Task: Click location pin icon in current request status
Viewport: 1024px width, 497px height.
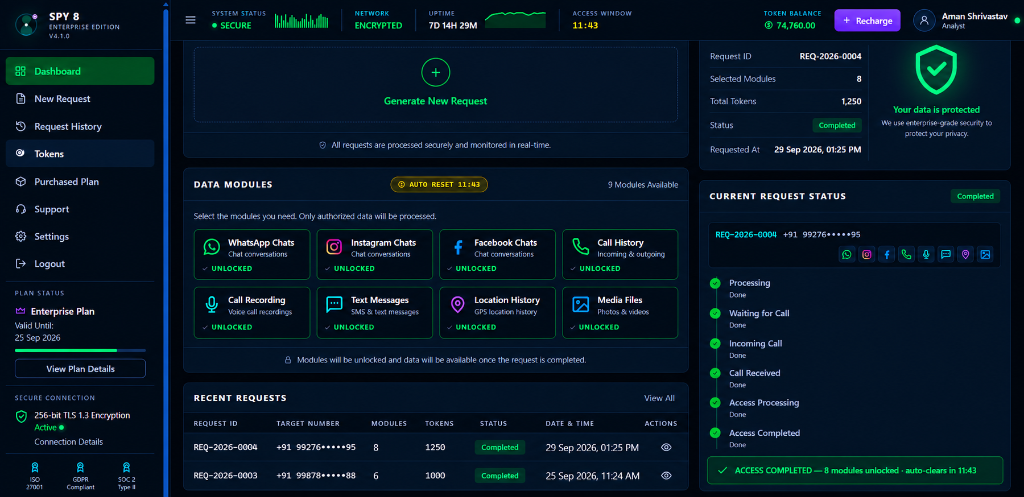Action: click(965, 255)
